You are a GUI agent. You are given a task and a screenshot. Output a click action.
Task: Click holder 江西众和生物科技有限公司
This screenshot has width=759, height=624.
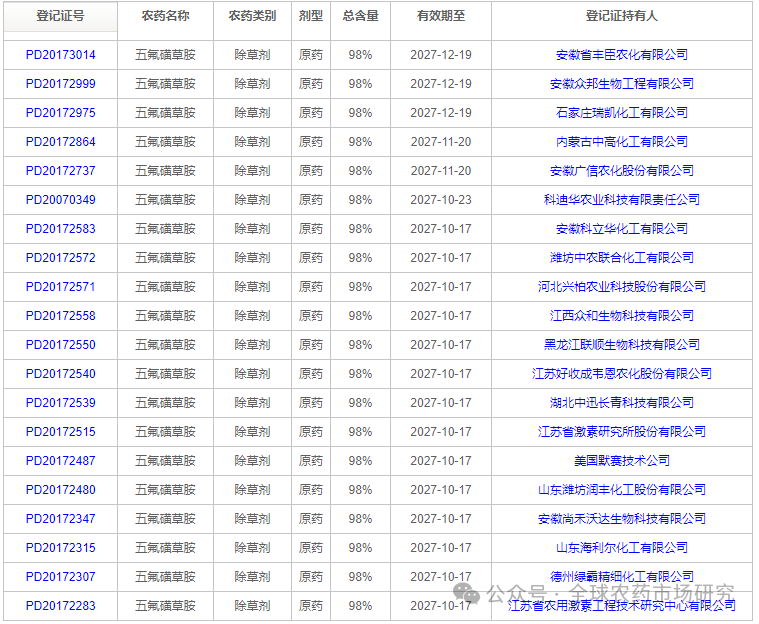(622, 316)
